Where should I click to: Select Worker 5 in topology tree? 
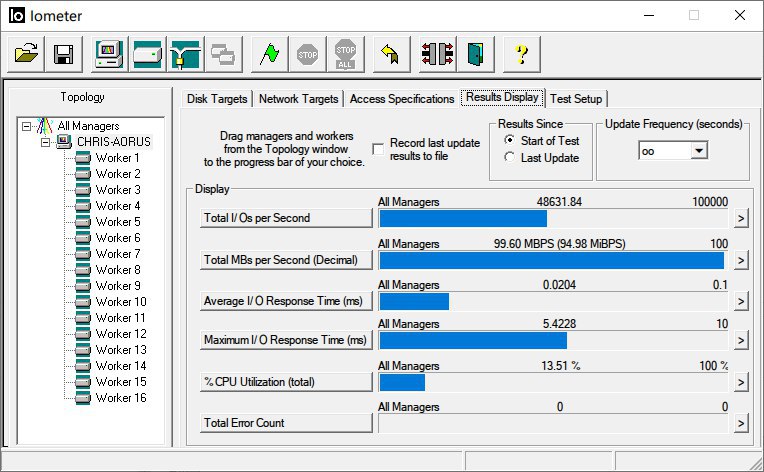point(118,222)
